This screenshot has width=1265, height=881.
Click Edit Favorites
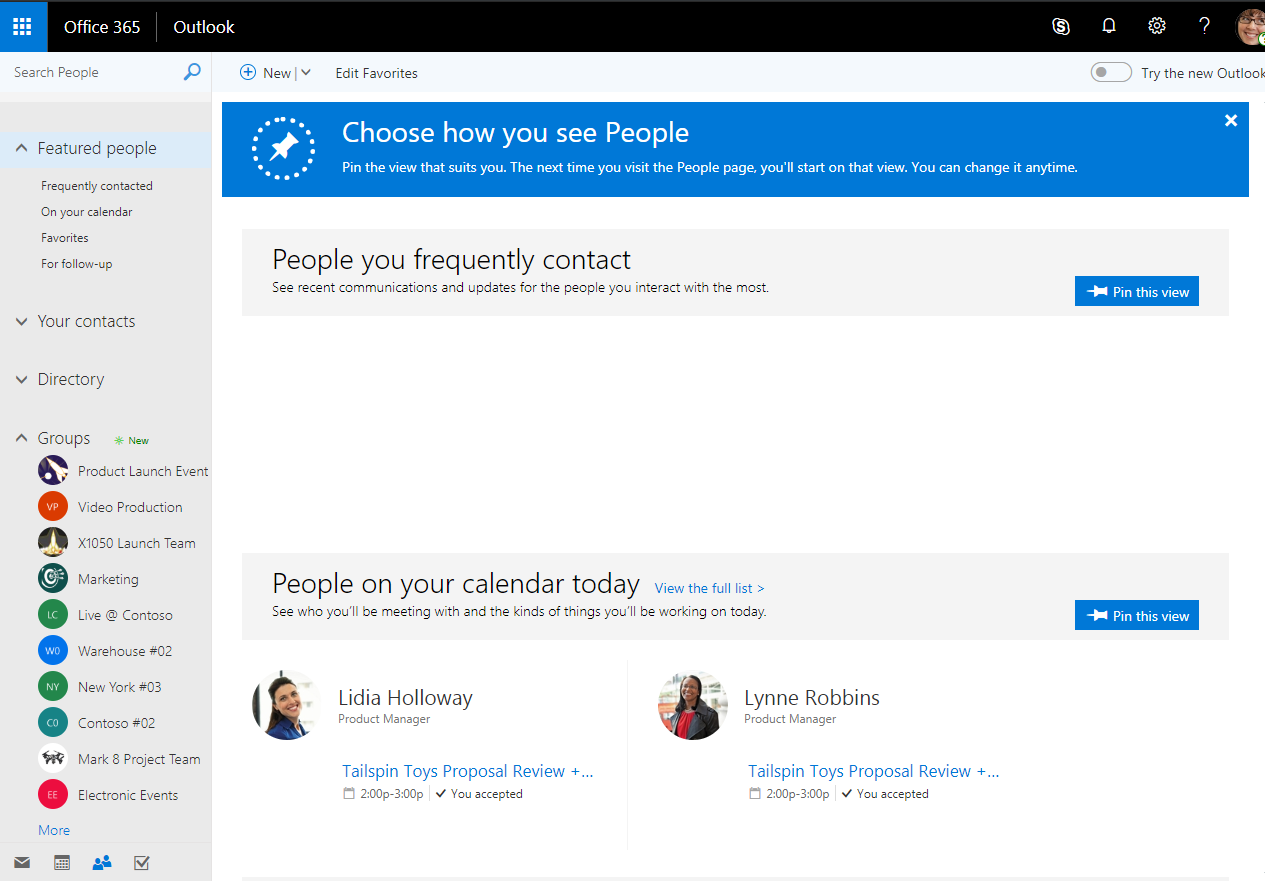click(376, 73)
